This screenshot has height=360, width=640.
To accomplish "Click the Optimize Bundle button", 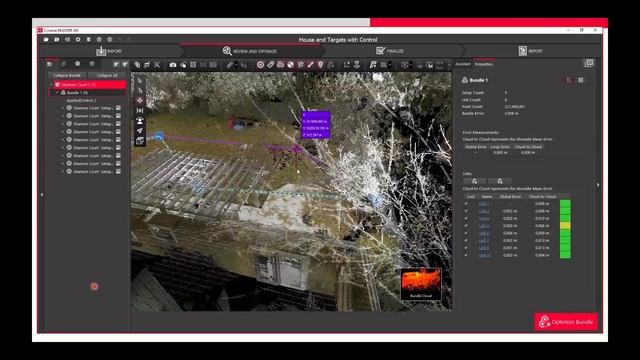I will 566,322.
